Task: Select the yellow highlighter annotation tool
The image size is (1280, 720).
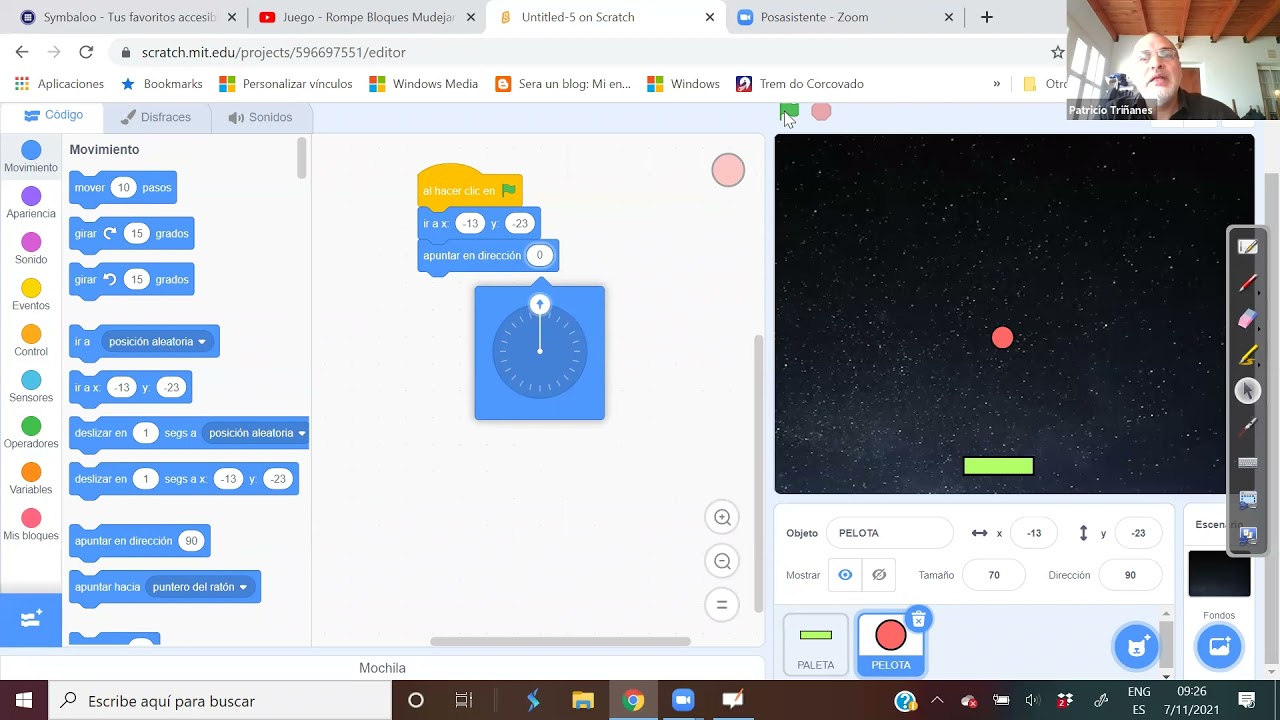Action: pyautogui.click(x=1247, y=355)
